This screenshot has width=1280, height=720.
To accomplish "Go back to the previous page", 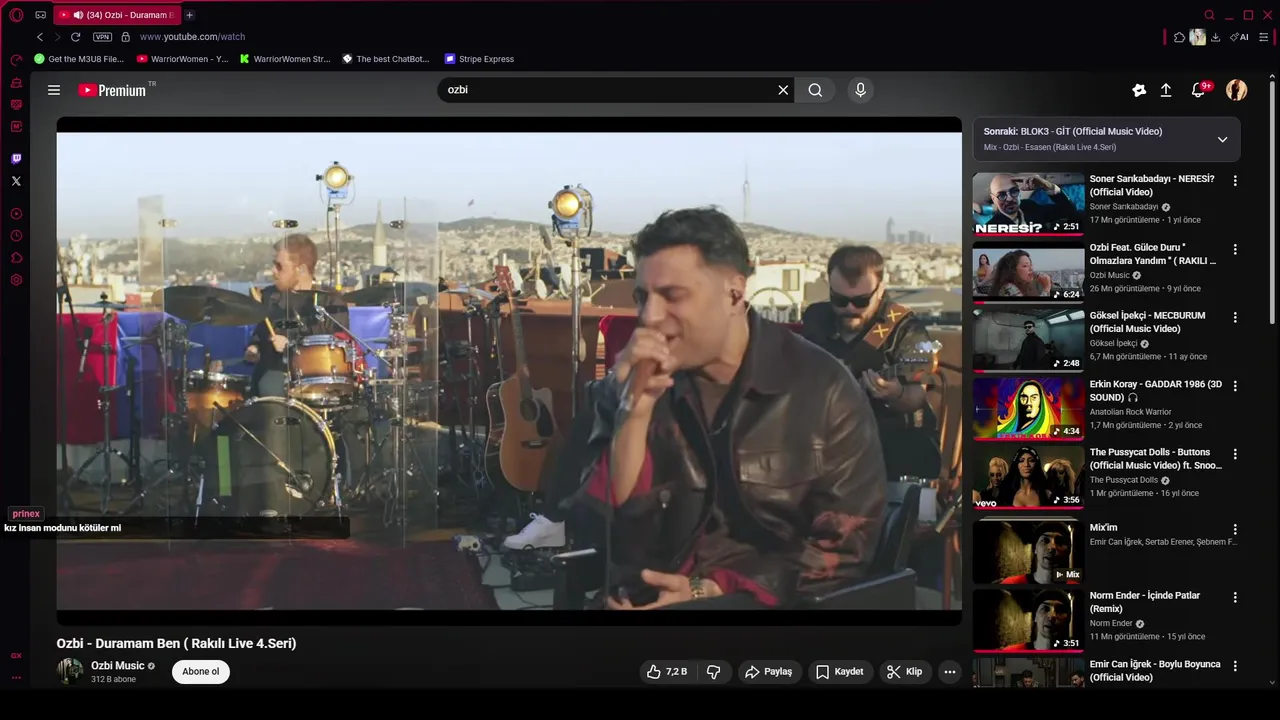I will [x=40, y=37].
